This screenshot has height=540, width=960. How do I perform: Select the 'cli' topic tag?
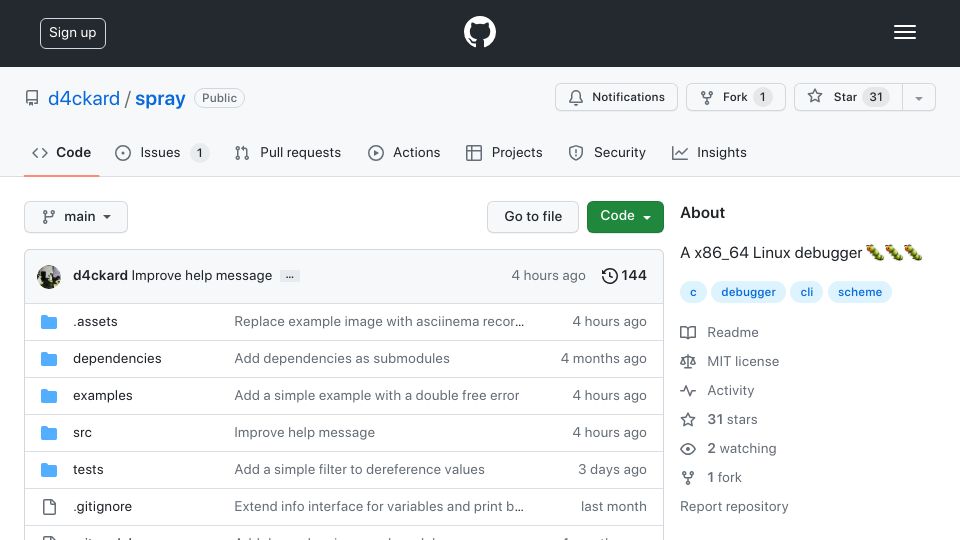tap(806, 292)
